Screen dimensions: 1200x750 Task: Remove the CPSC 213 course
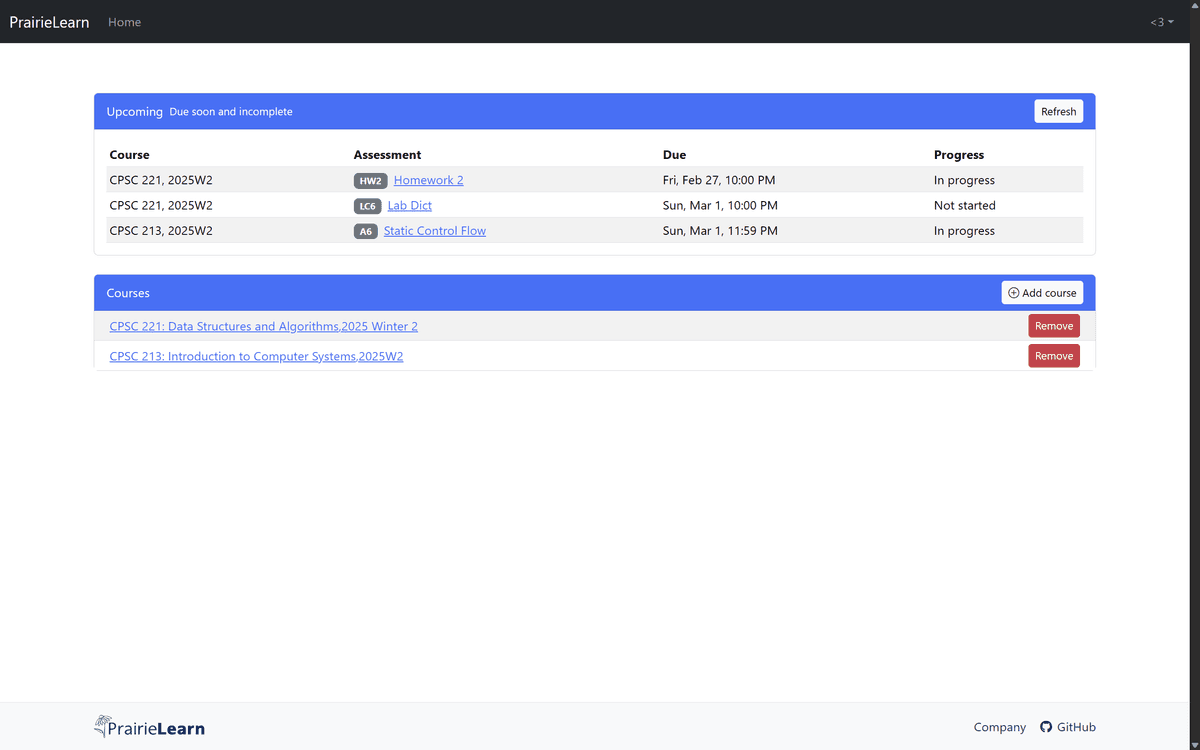pyautogui.click(x=1053, y=355)
